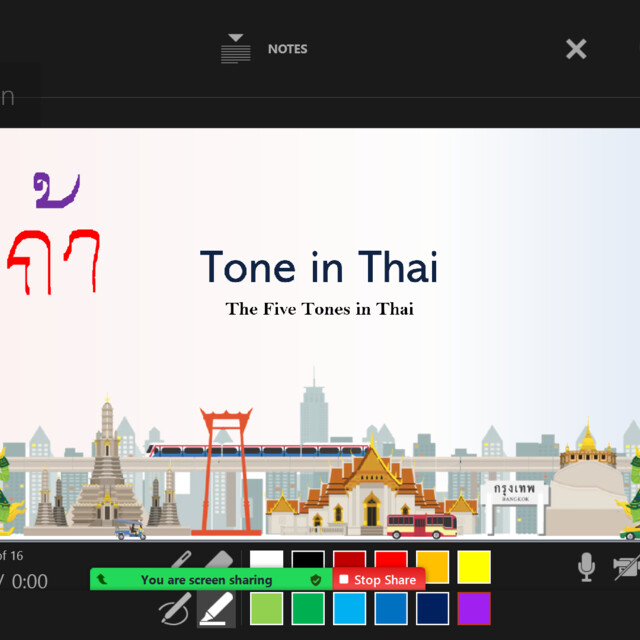Pick the yellow color swatch
The width and height of the screenshot is (640, 640).
pyautogui.click(x=474, y=567)
